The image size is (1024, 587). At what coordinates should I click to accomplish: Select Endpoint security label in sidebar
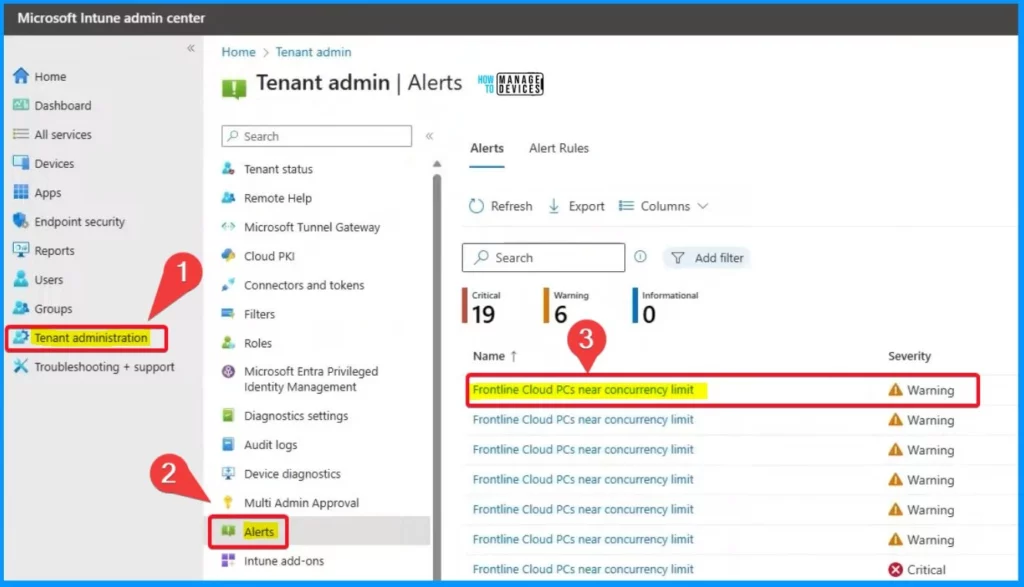tap(79, 221)
